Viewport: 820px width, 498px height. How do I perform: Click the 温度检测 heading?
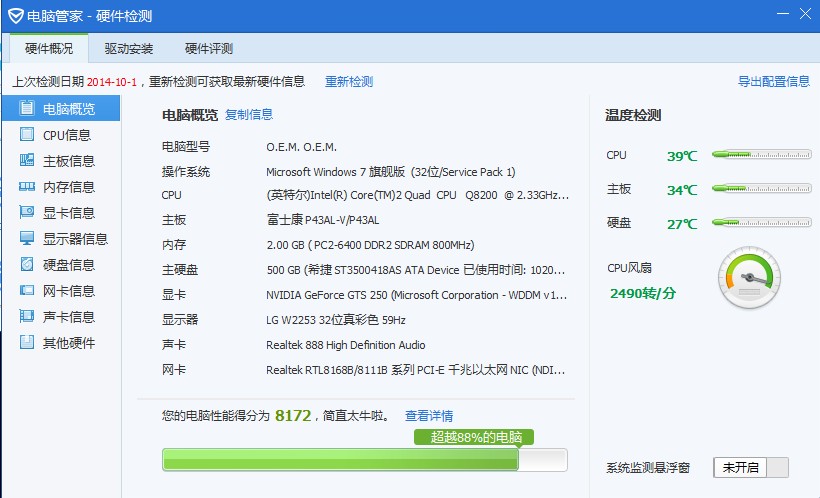[633, 115]
